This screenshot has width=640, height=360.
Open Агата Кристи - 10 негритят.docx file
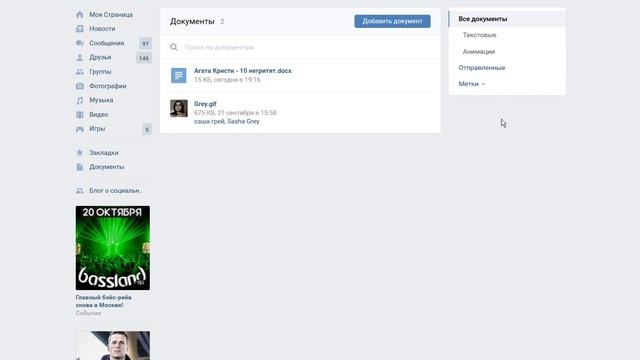tap(242, 71)
